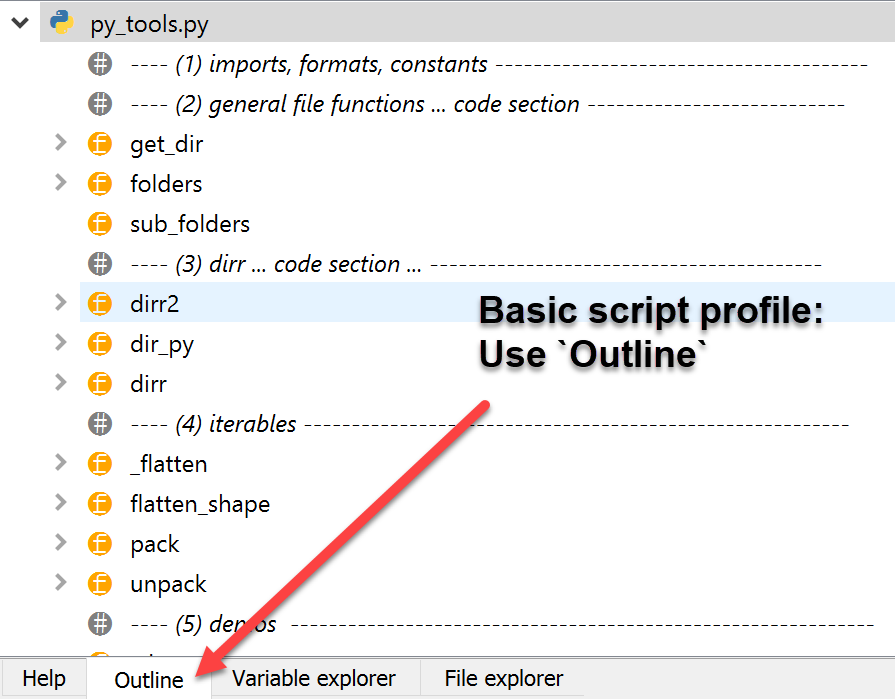Go to dir_py function
Screen dimensions: 895x699
[x=162, y=345]
